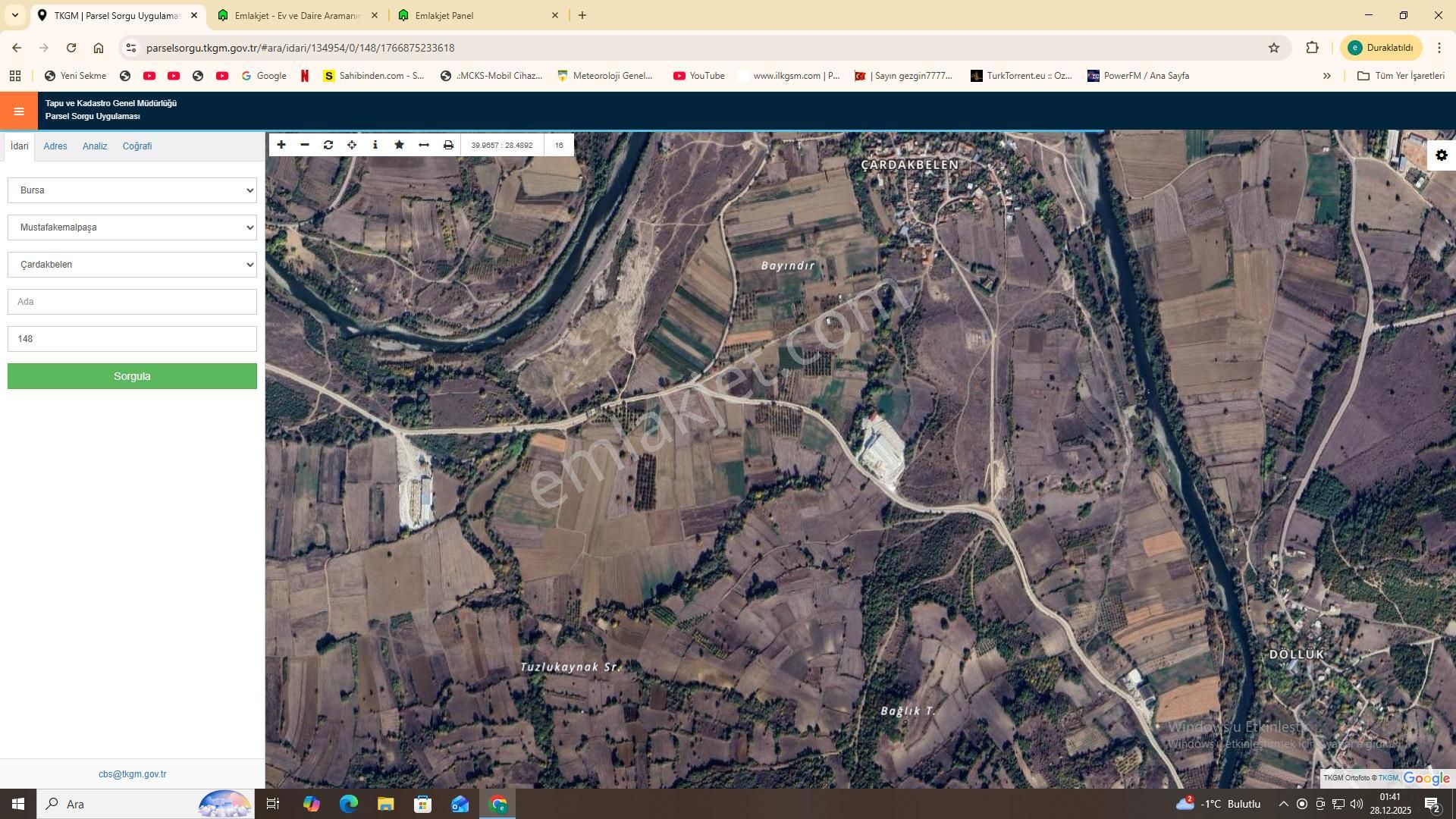This screenshot has width=1456, height=819.
Task: Zoom out with the map minus icon
Action: pyautogui.click(x=305, y=145)
